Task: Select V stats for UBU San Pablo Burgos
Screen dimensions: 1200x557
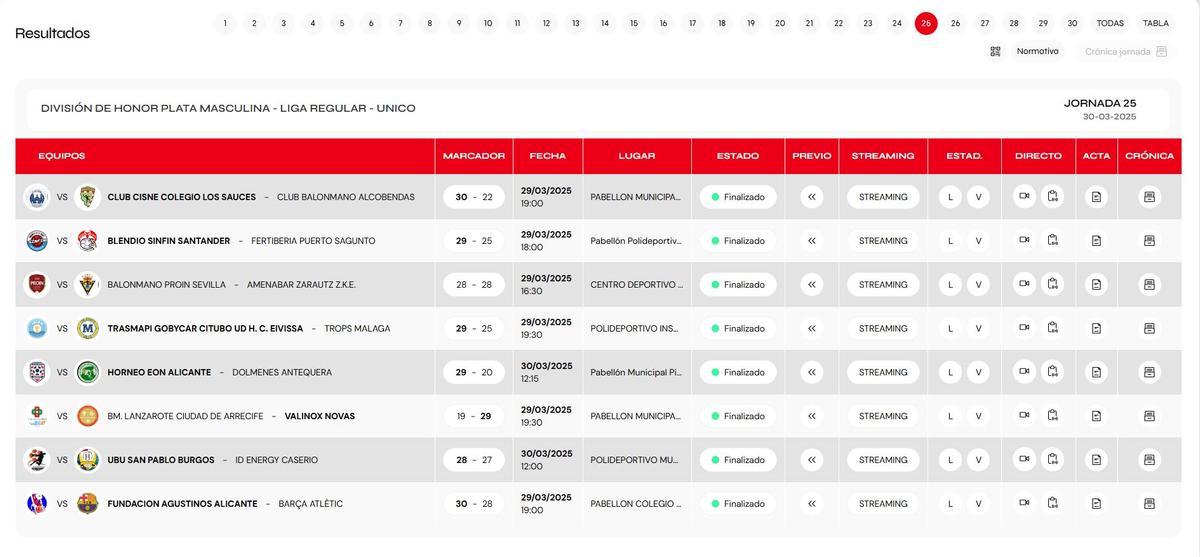Action: pos(978,460)
